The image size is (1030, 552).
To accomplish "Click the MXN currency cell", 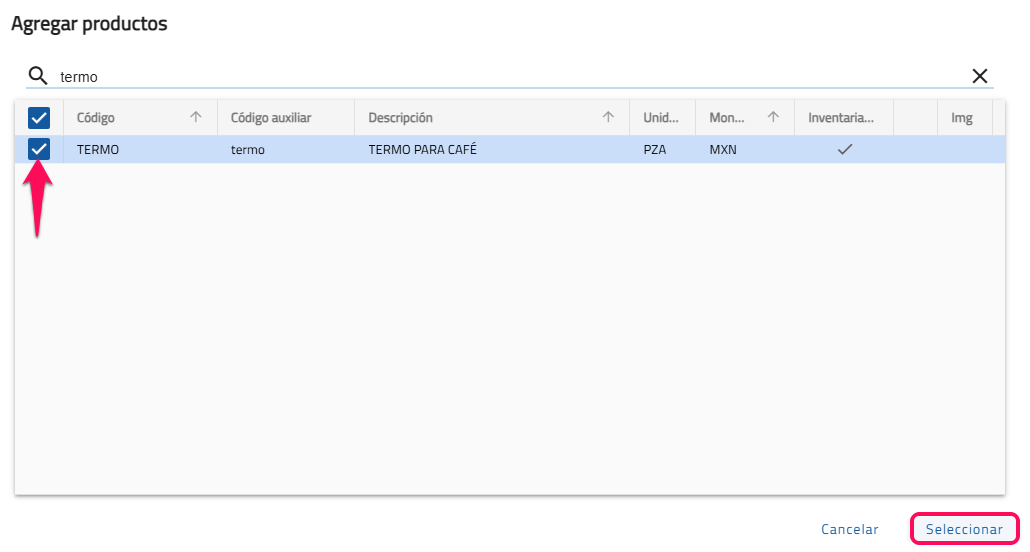I will [x=723, y=149].
